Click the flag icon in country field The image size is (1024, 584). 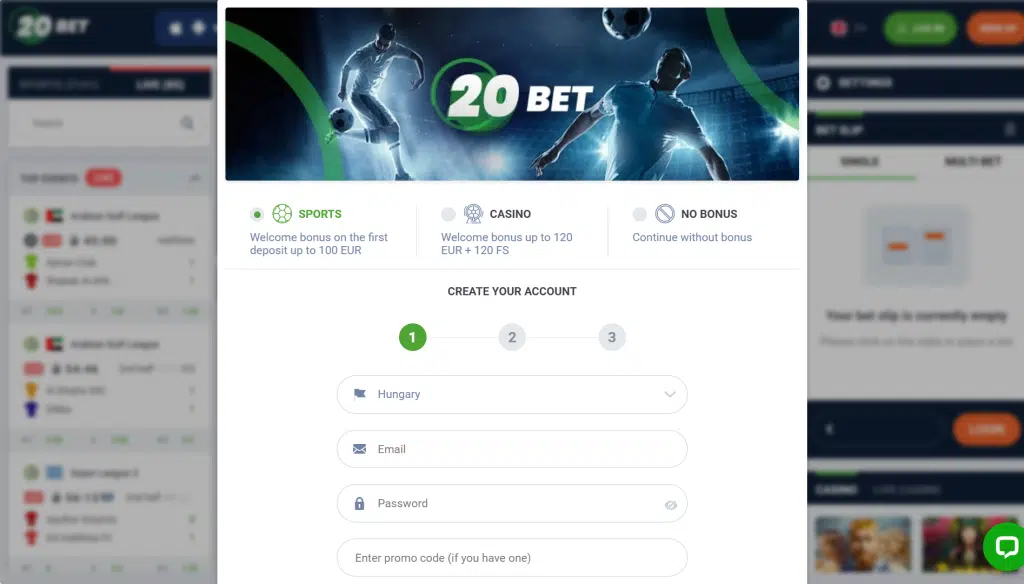360,394
